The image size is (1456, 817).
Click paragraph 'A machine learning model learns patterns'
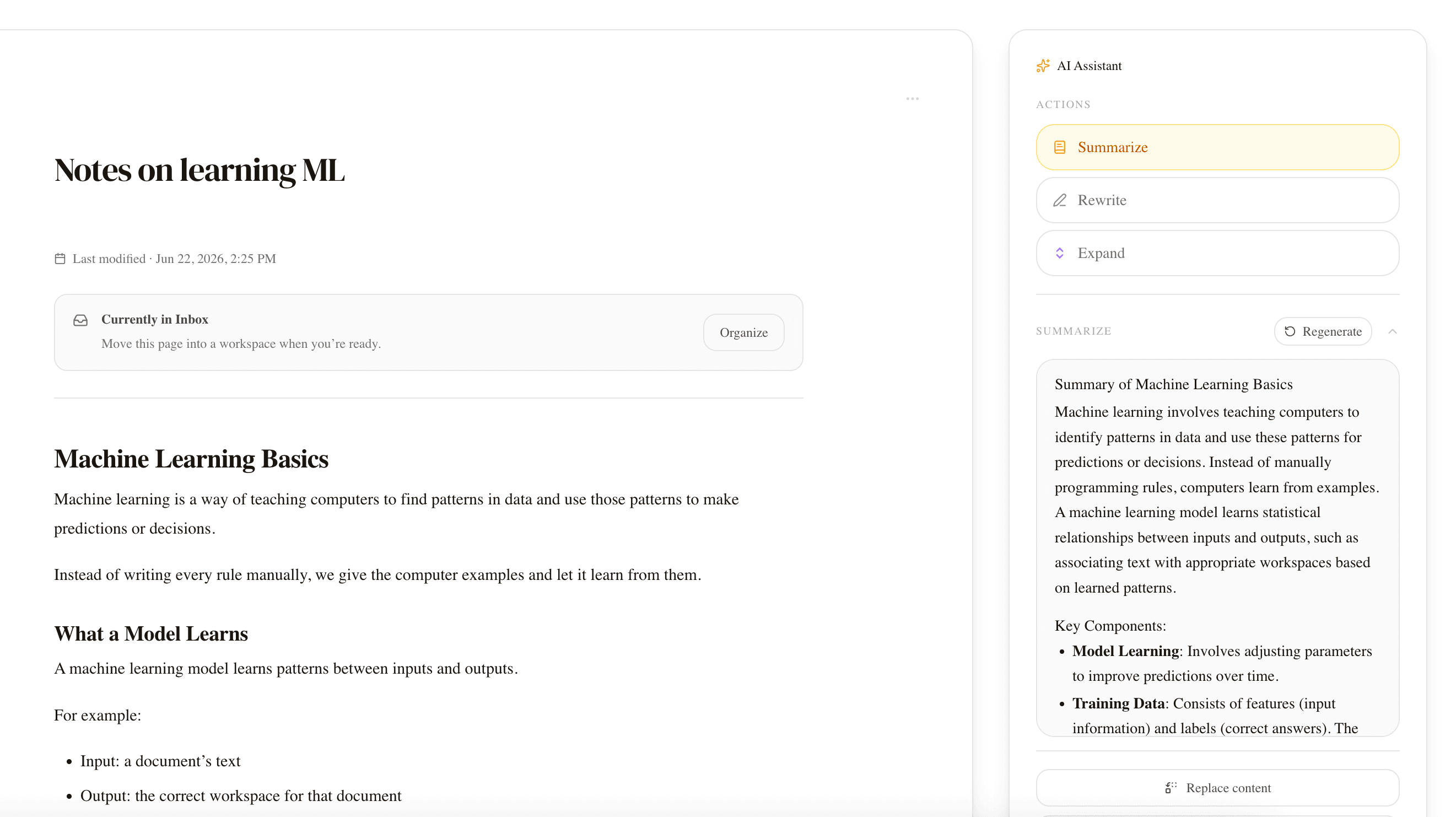click(x=286, y=669)
